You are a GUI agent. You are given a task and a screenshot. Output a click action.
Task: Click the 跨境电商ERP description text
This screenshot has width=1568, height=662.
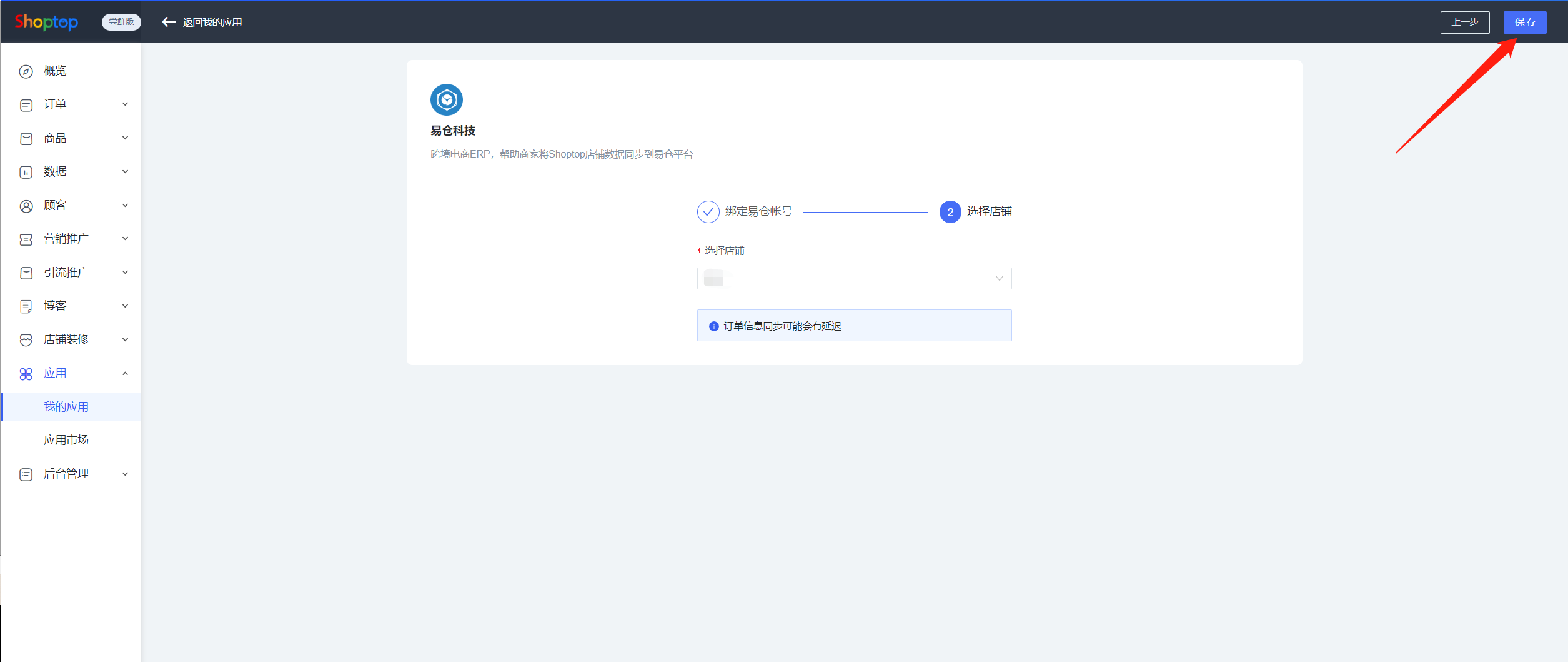[562, 154]
